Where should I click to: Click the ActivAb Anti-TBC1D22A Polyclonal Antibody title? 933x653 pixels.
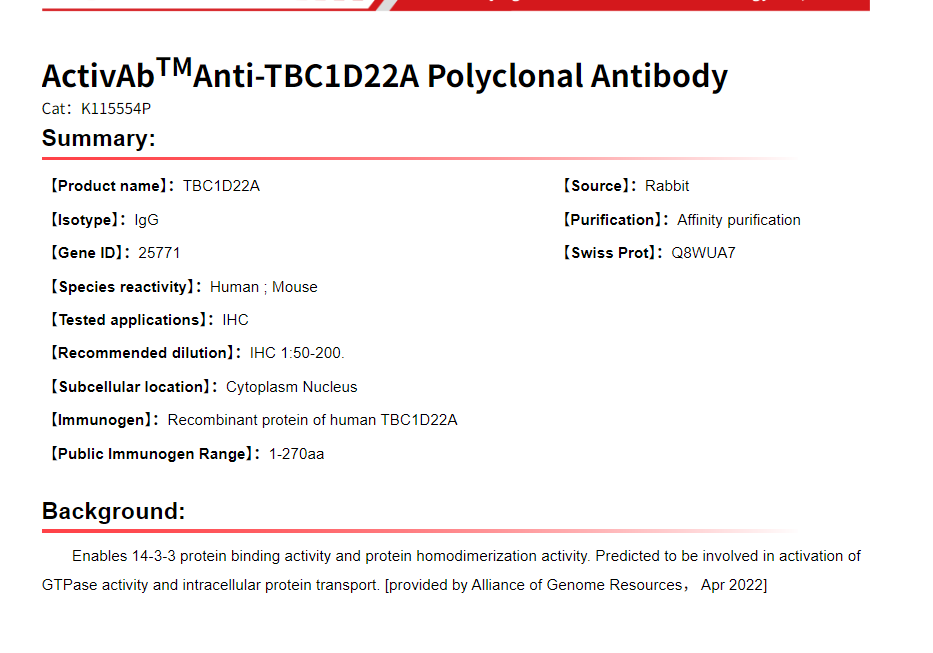(x=384, y=76)
